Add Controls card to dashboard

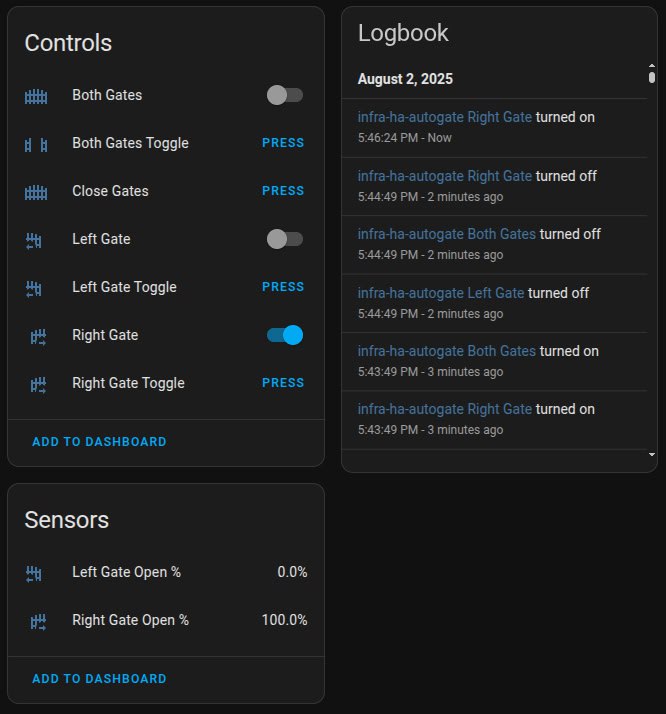[x=99, y=442]
